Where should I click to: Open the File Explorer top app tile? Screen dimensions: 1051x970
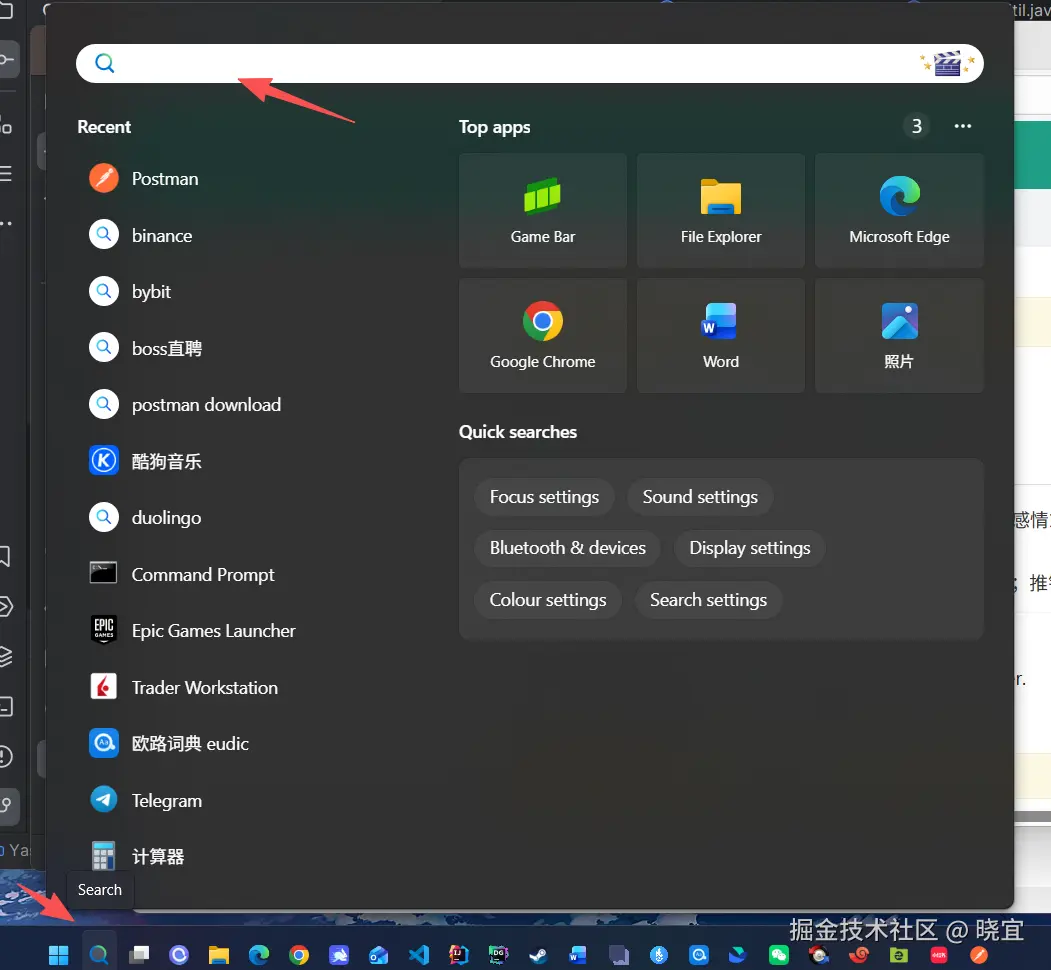(x=721, y=210)
